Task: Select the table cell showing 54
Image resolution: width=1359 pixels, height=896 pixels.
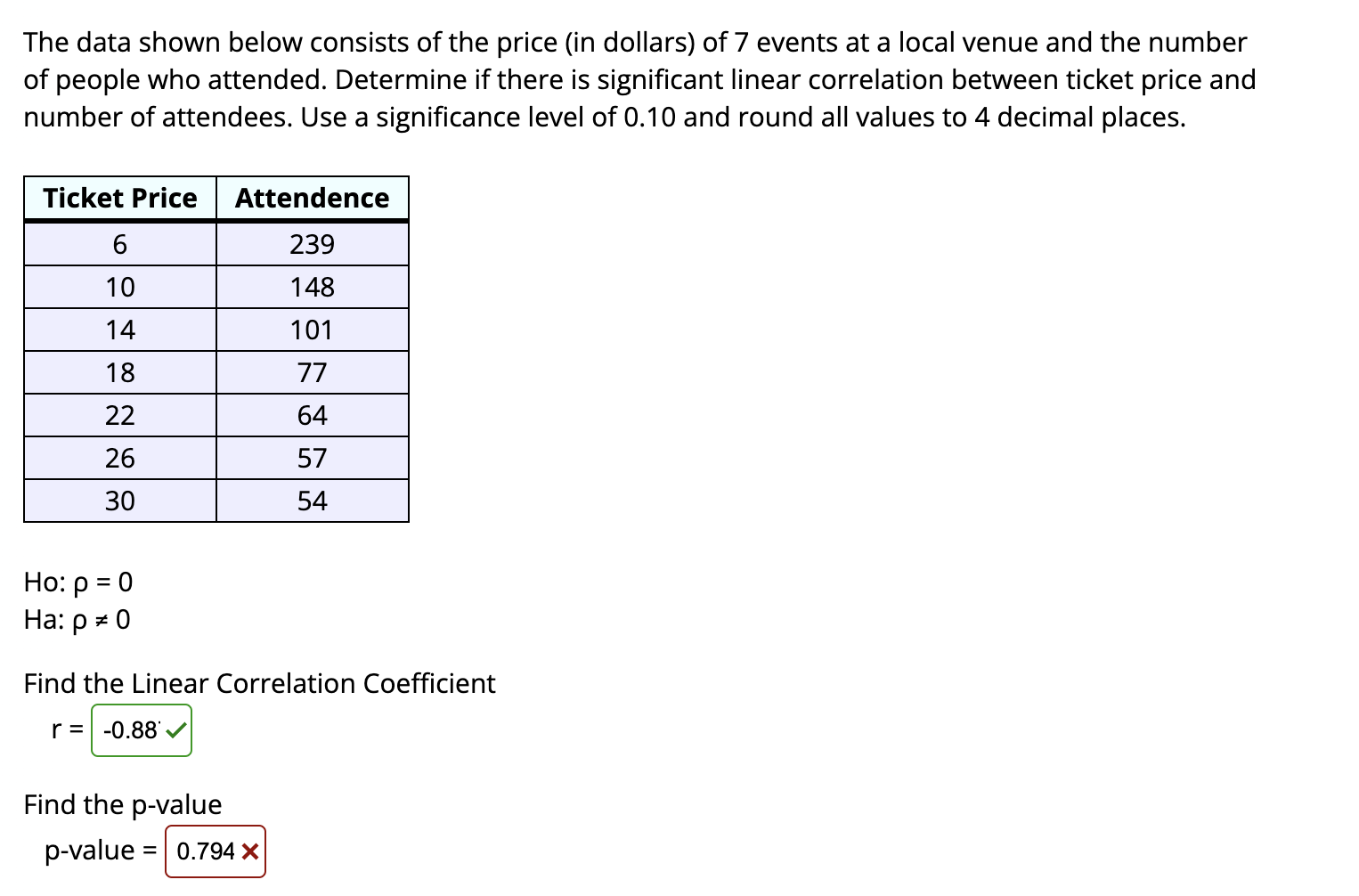Action: pos(312,501)
